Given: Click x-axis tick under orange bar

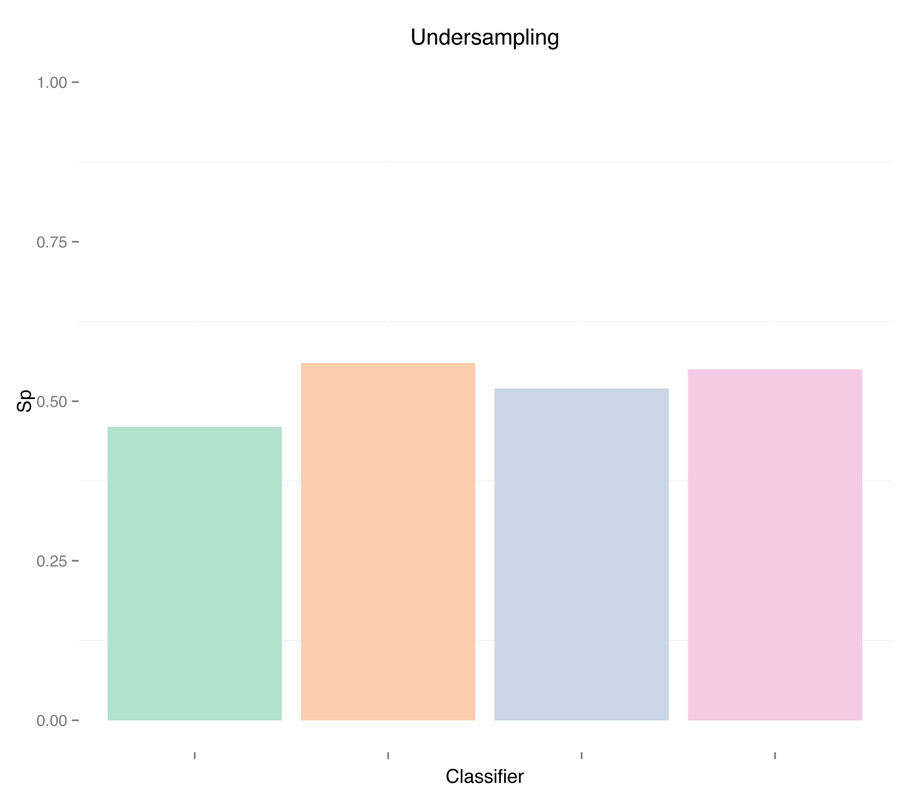Looking at the screenshot, I should pos(388,756).
